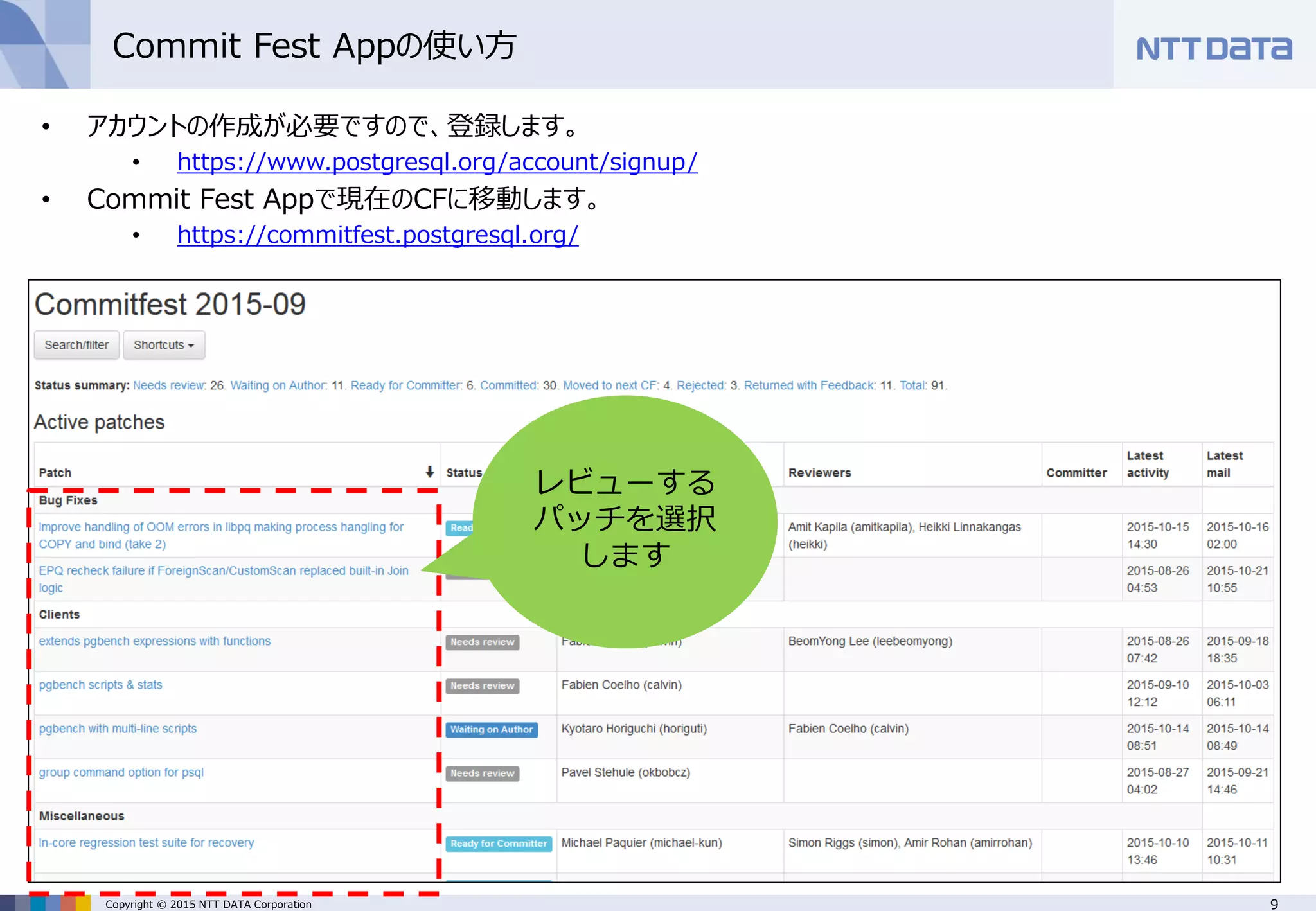Click Needs review badge for group command option
Image resolution: width=1316 pixels, height=911 pixels.
coord(483,774)
